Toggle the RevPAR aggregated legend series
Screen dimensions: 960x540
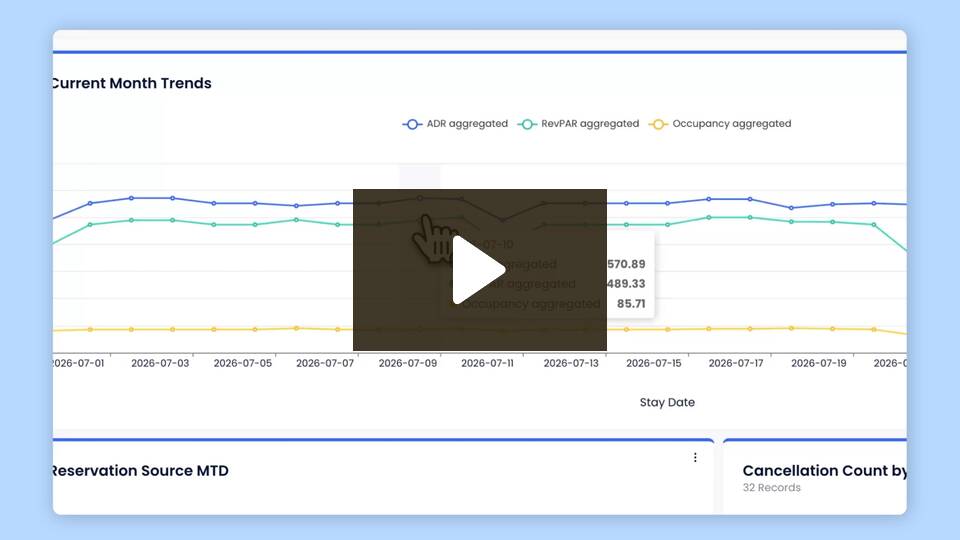(x=578, y=124)
